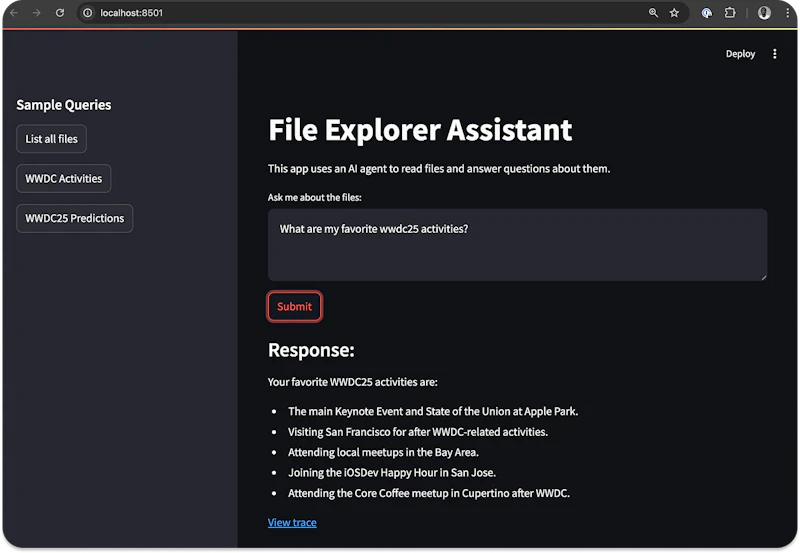
Task: Click the Deploy button
Action: coord(740,54)
